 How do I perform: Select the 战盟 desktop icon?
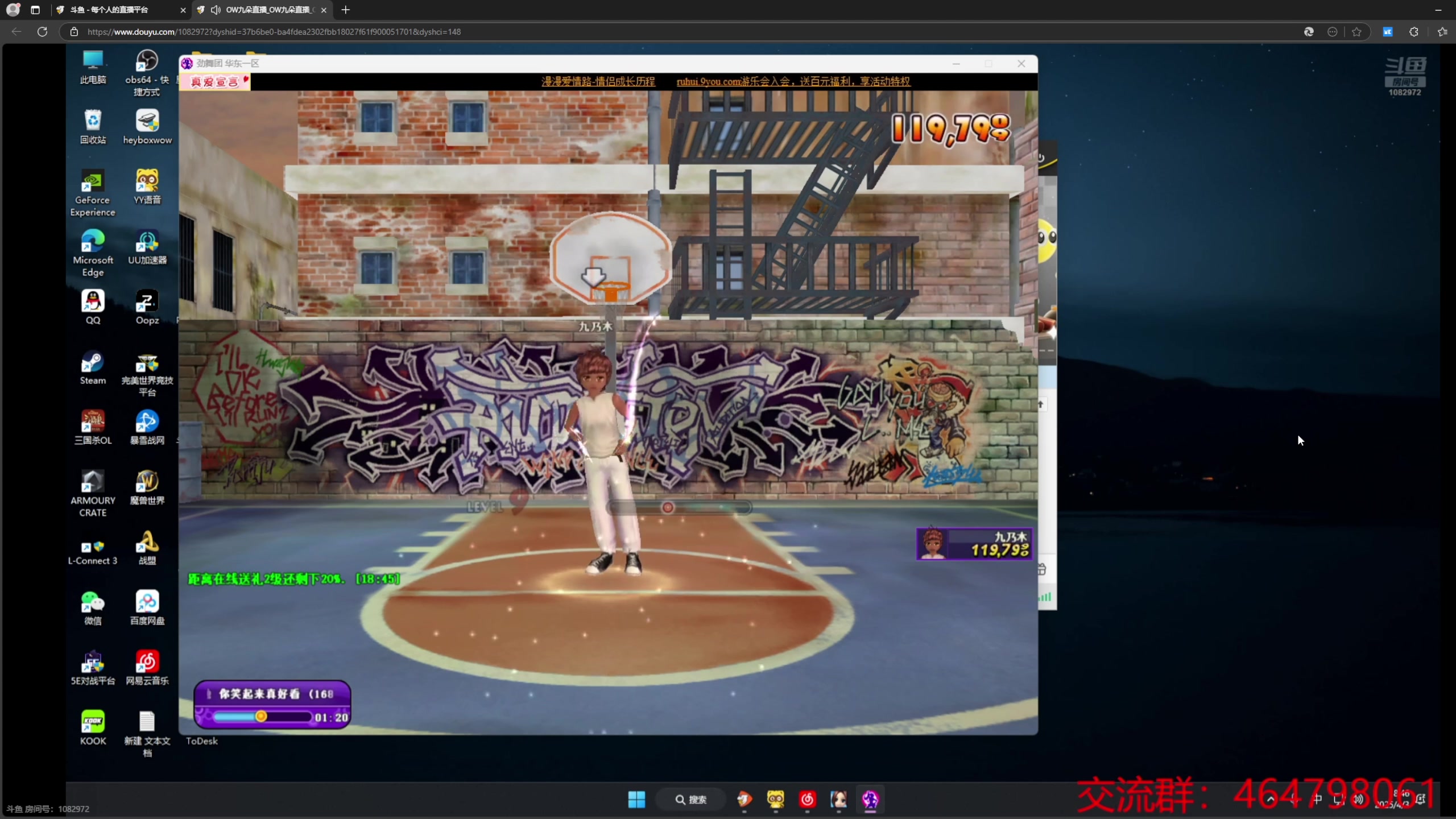click(147, 548)
